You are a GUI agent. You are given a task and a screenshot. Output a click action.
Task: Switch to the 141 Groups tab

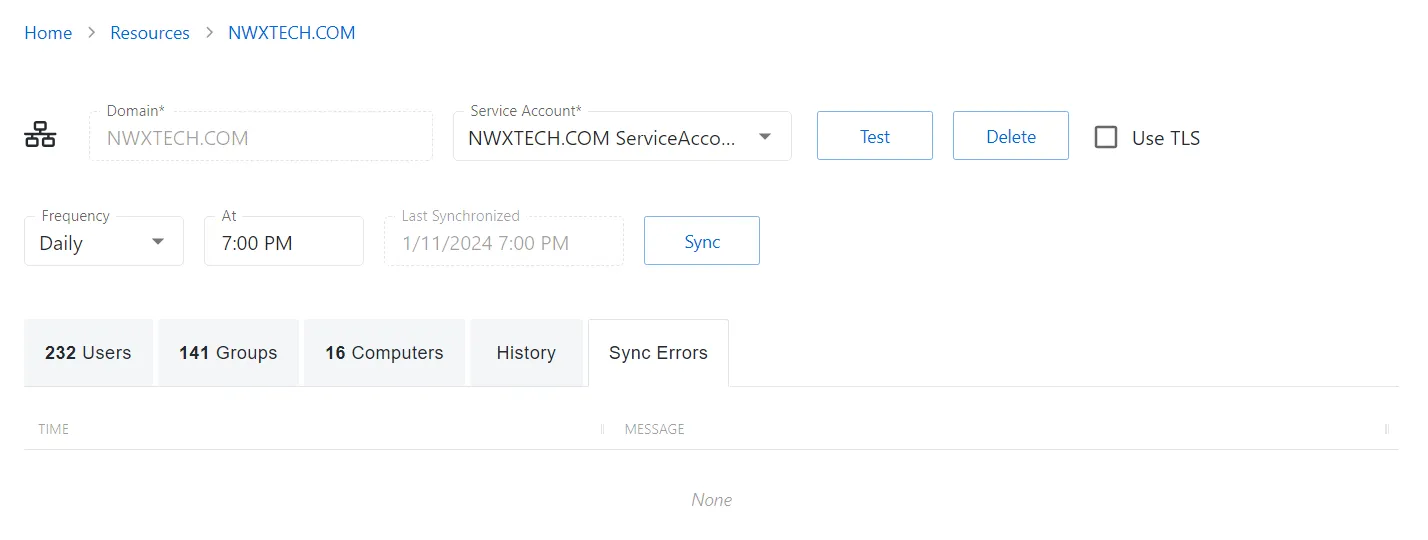click(x=228, y=353)
